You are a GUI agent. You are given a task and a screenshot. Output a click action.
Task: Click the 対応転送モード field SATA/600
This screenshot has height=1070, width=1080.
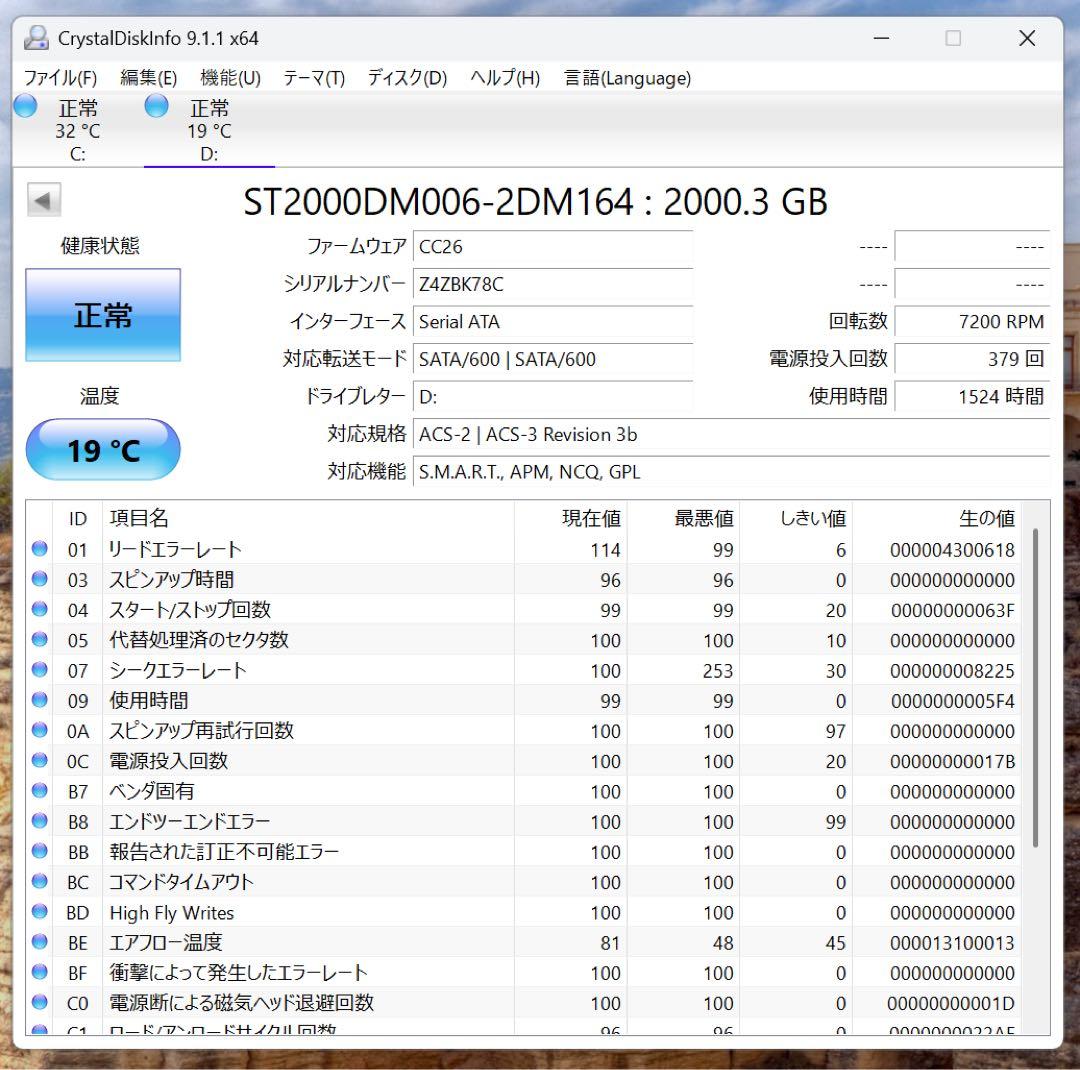(553, 359)
